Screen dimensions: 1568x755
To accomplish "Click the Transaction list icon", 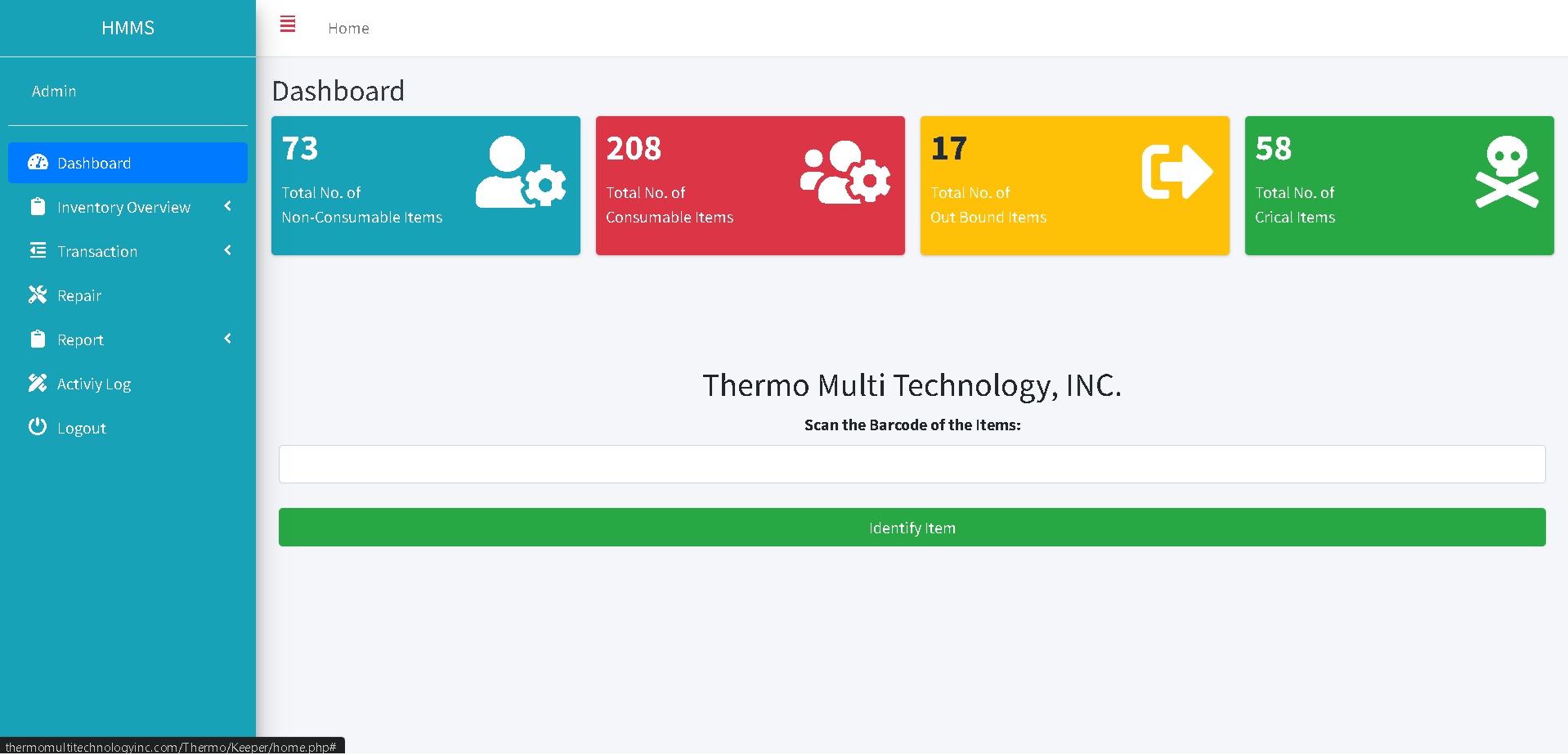I will [x=38, y=250].
